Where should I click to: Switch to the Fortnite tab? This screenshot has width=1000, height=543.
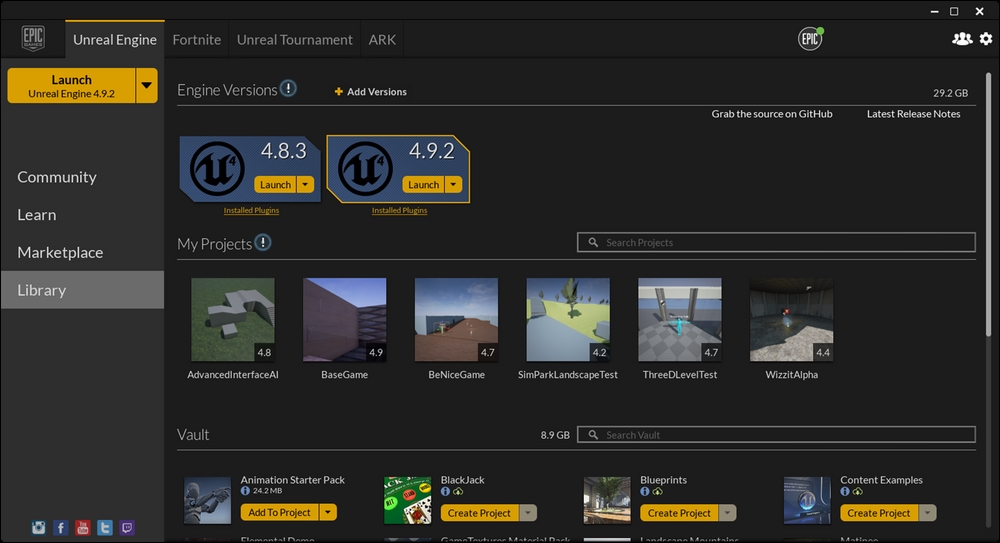coord(196,40)
